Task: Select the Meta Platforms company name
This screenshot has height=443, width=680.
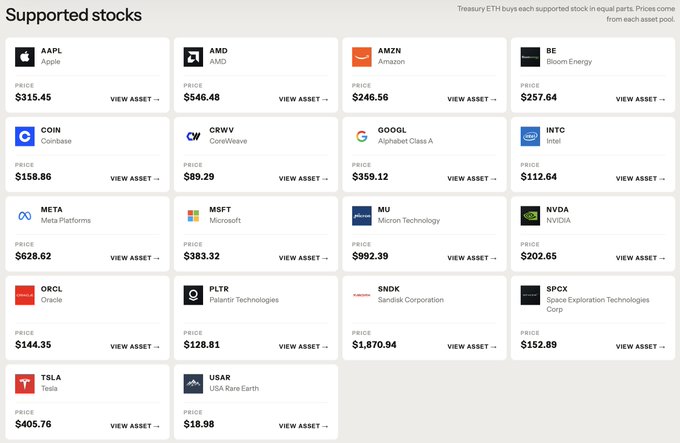Action: [66, 220]
